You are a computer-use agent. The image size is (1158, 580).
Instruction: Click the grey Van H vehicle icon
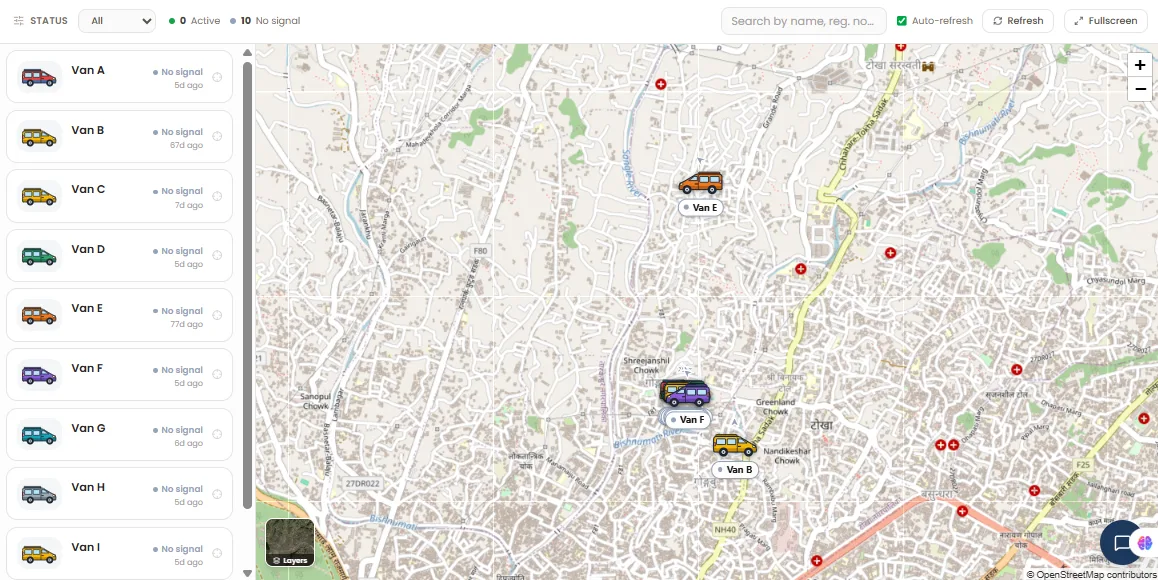tap(39, 494)
